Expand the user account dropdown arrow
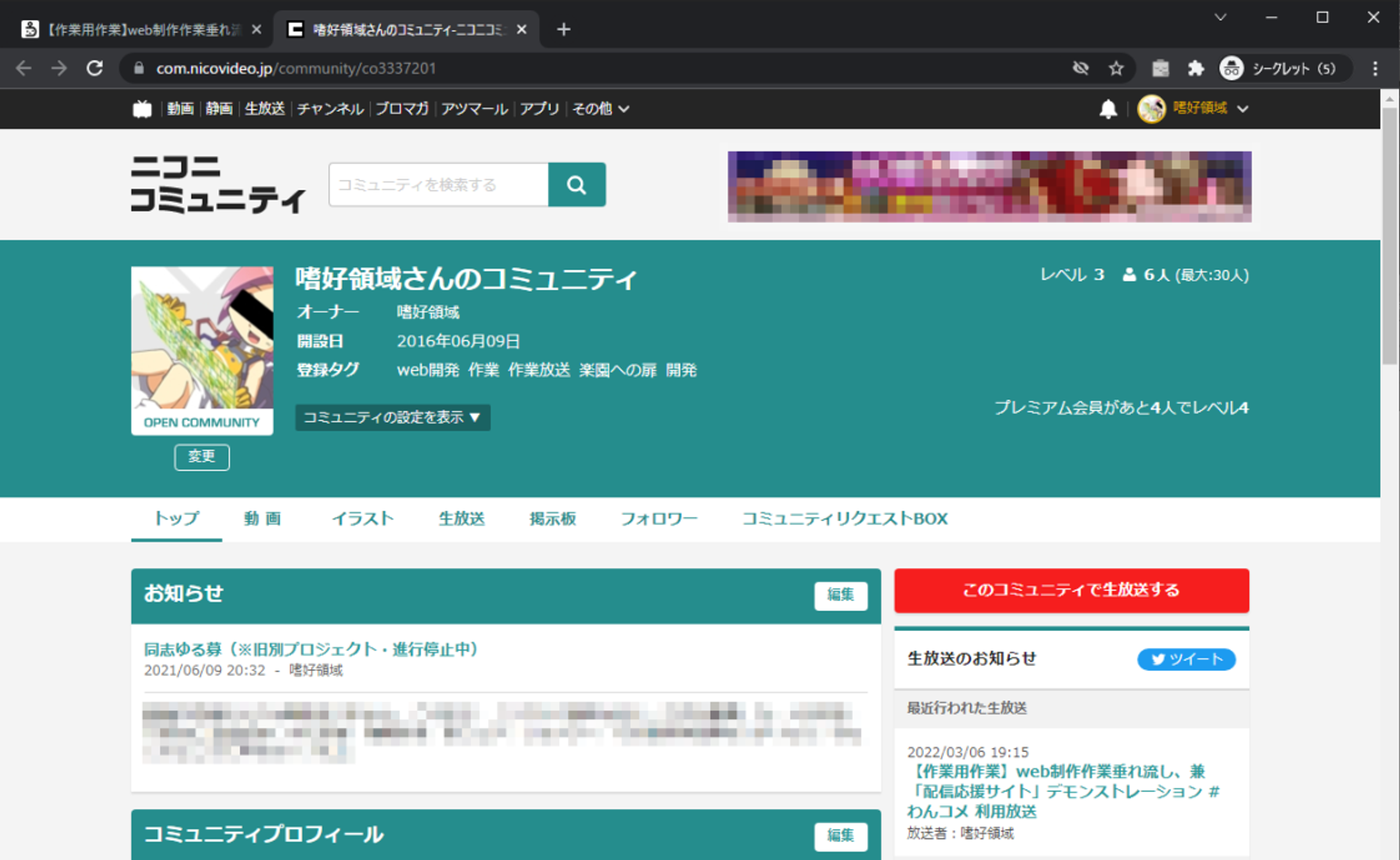This screenshot has width=1400, height=860. [x=1242, y=109]
